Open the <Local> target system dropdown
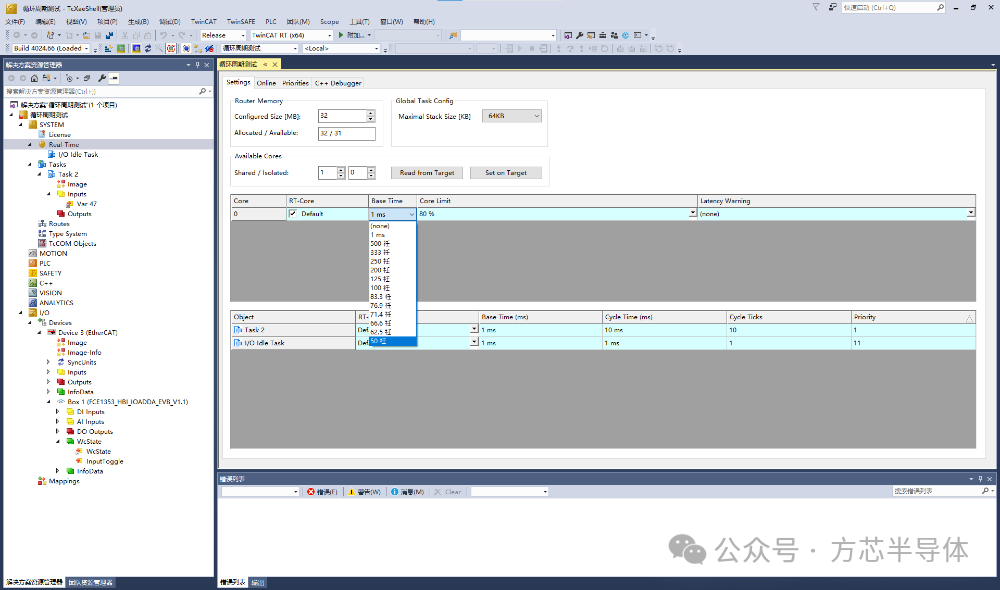1000x590 pixels. (x=376, y=48)
